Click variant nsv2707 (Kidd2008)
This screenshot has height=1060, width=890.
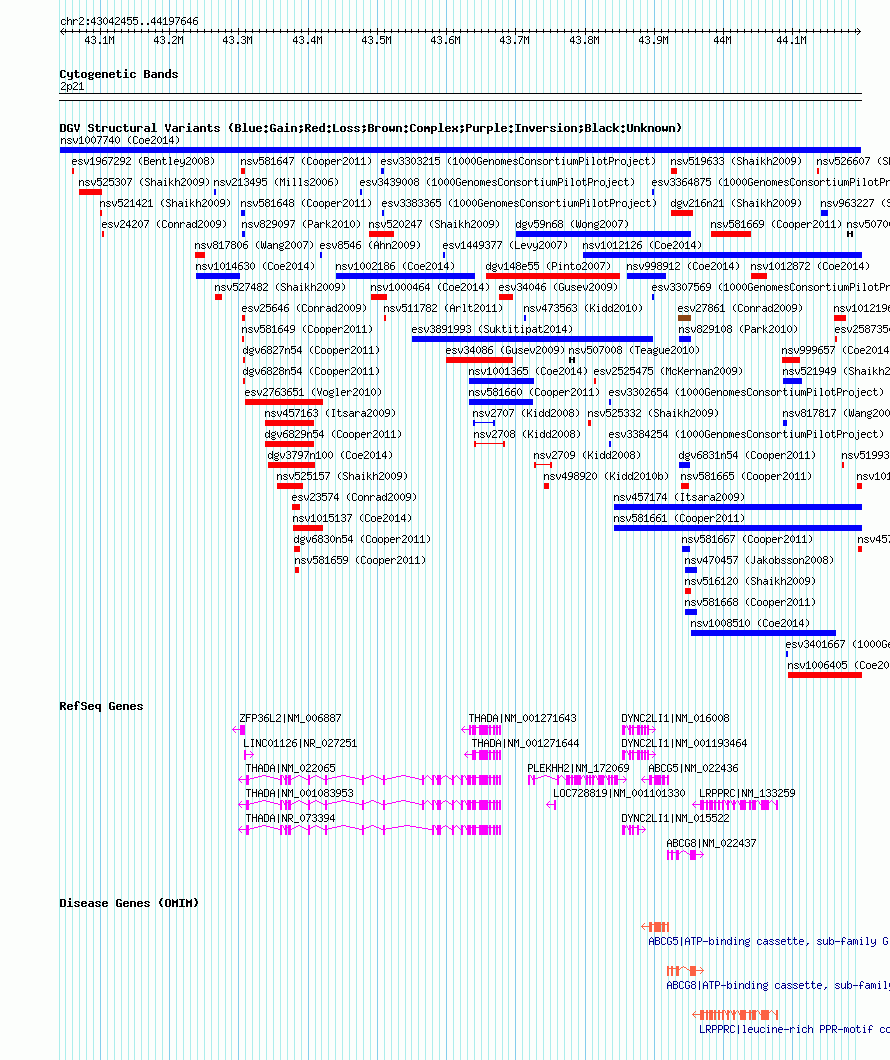526,413
